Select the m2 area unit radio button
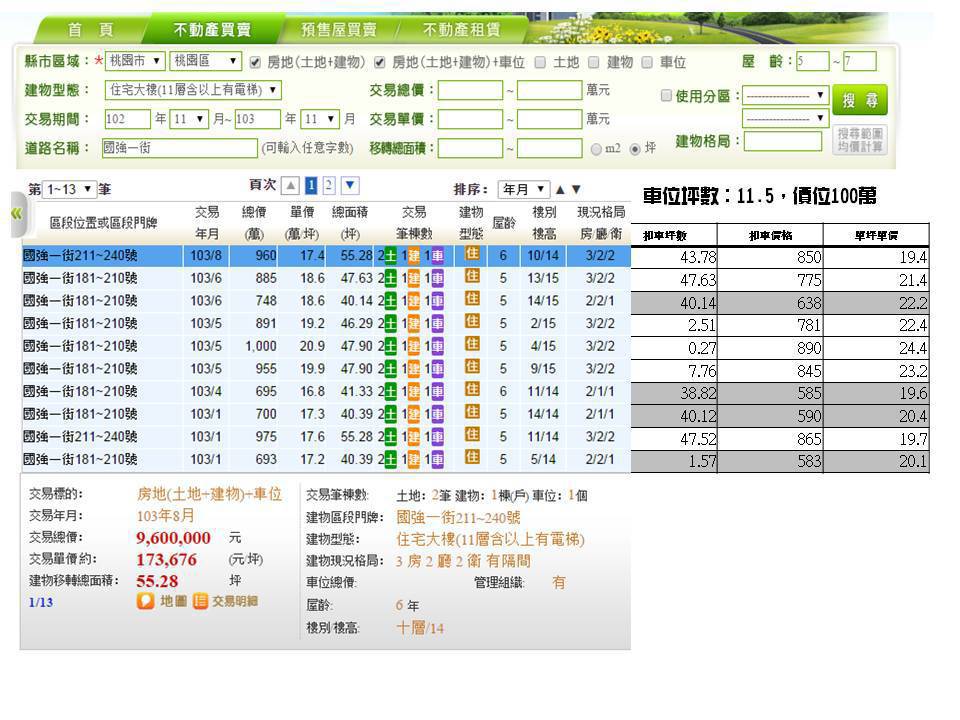 (x=596, y=149)
